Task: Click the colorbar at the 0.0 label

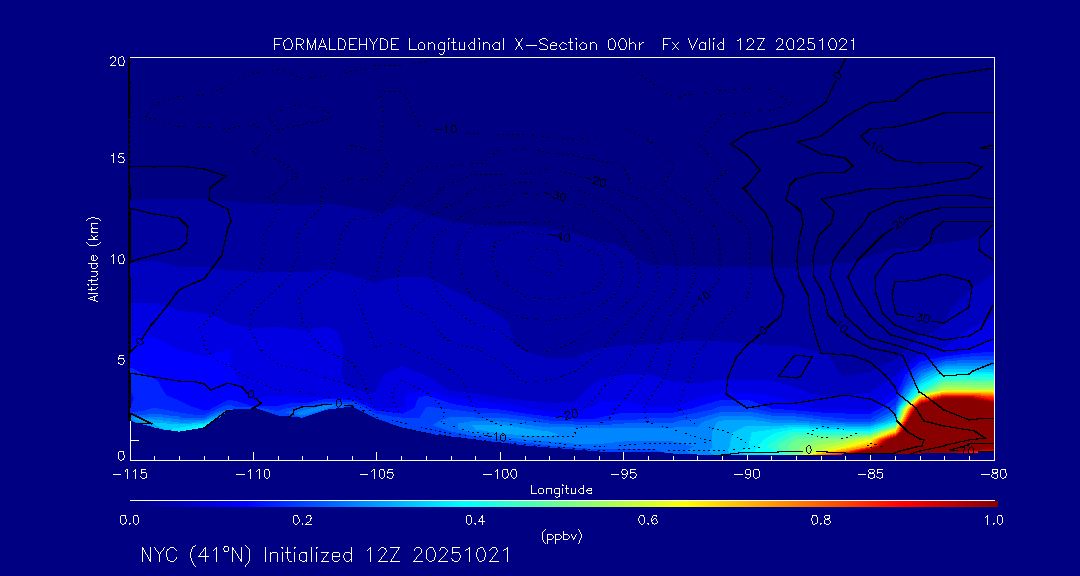Action: coord(130,520)
